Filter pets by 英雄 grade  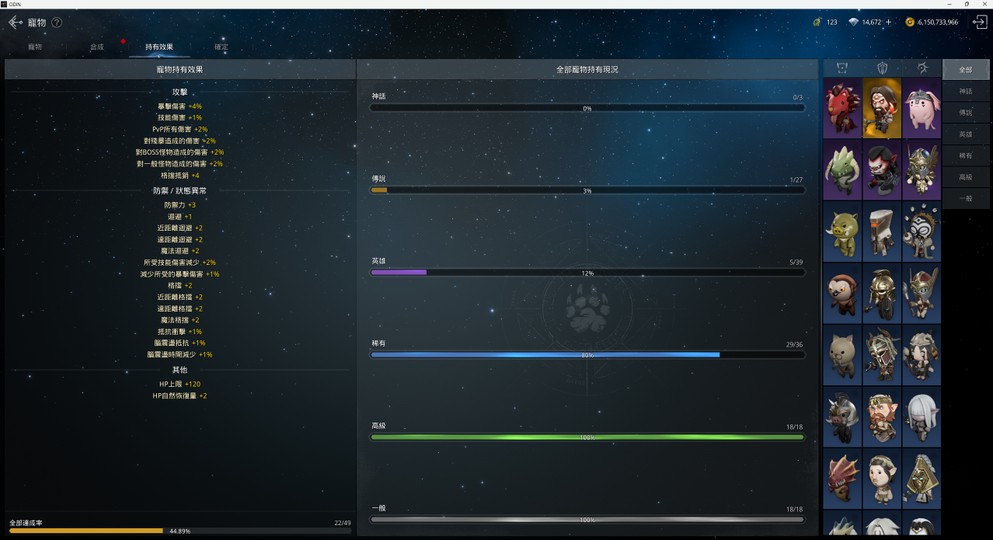(x=965, y=134)
